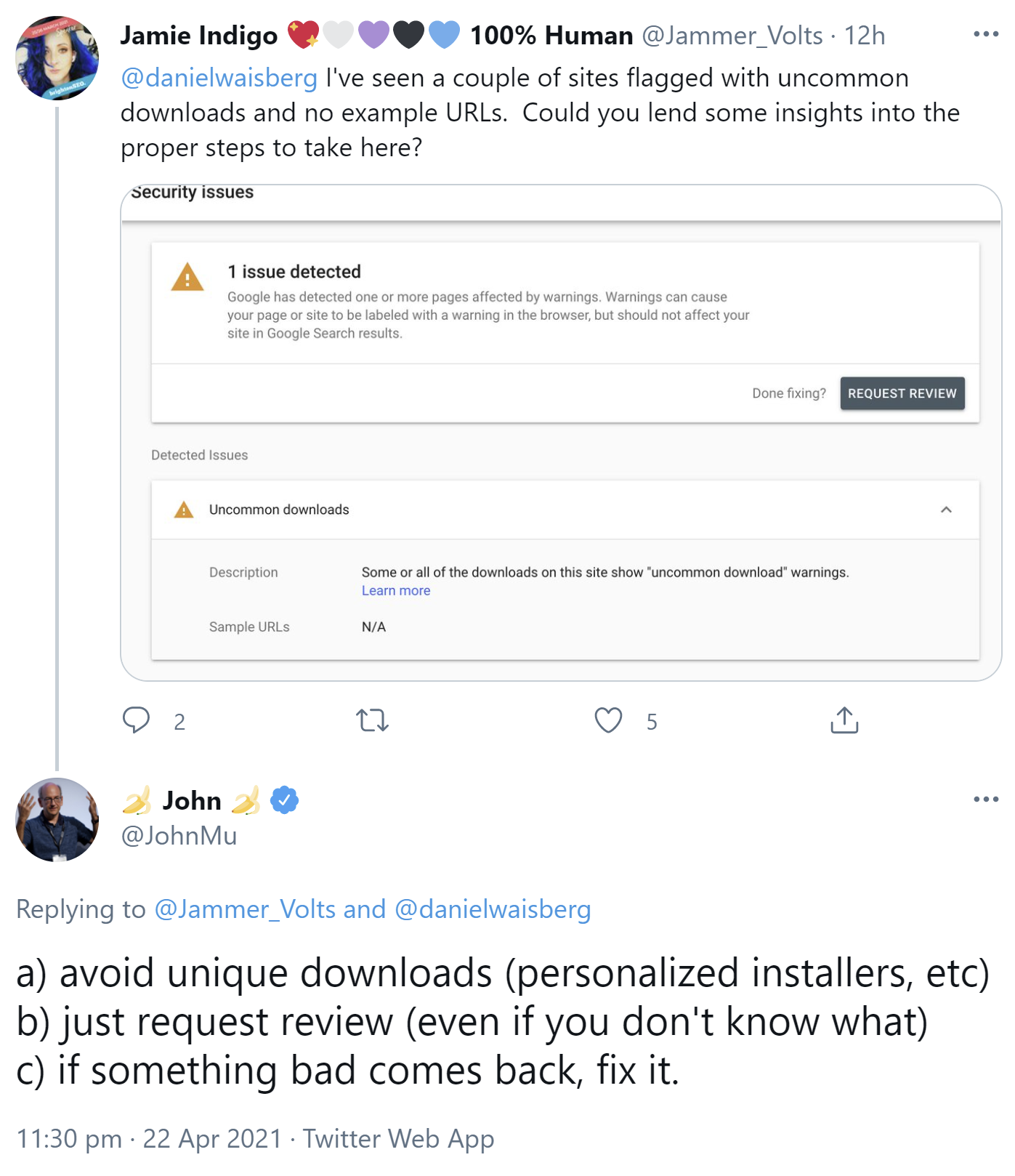
Task: Open the Security issues screenshot image
Action: [560, 432]
